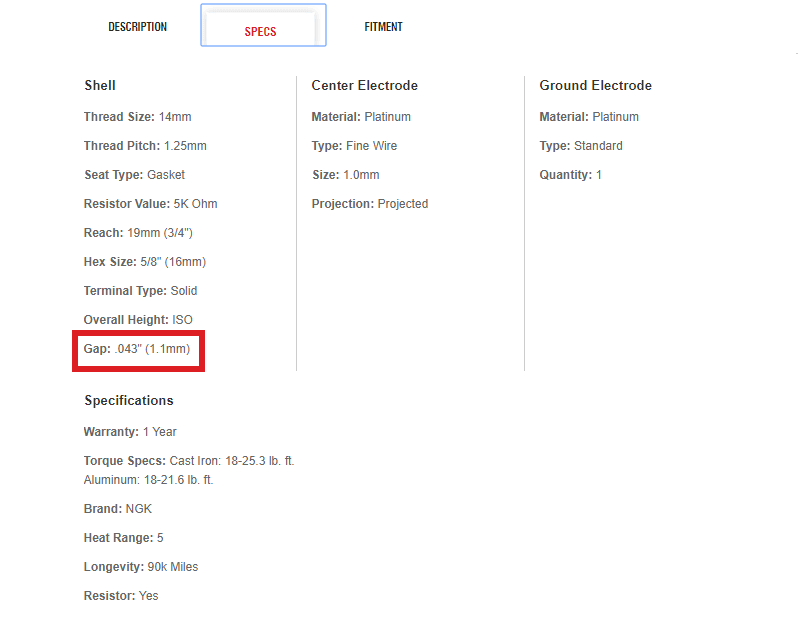Viewport: 798px width, 617px height.
Task: Click the highlighted Gap .043" value
Action: click(x=138, y=349)
